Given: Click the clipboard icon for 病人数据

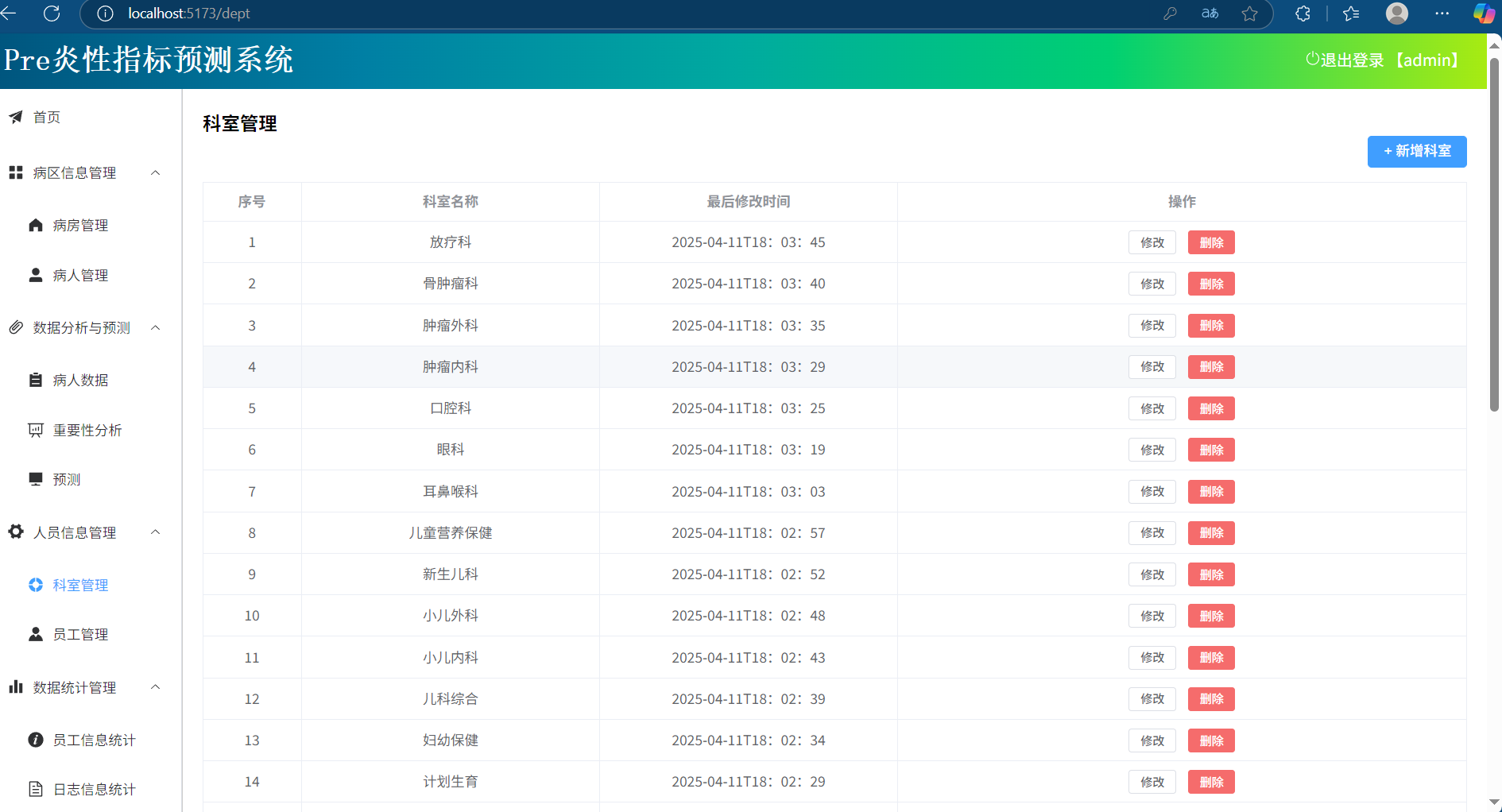Looking at the screenshot, I should [36, 381].
